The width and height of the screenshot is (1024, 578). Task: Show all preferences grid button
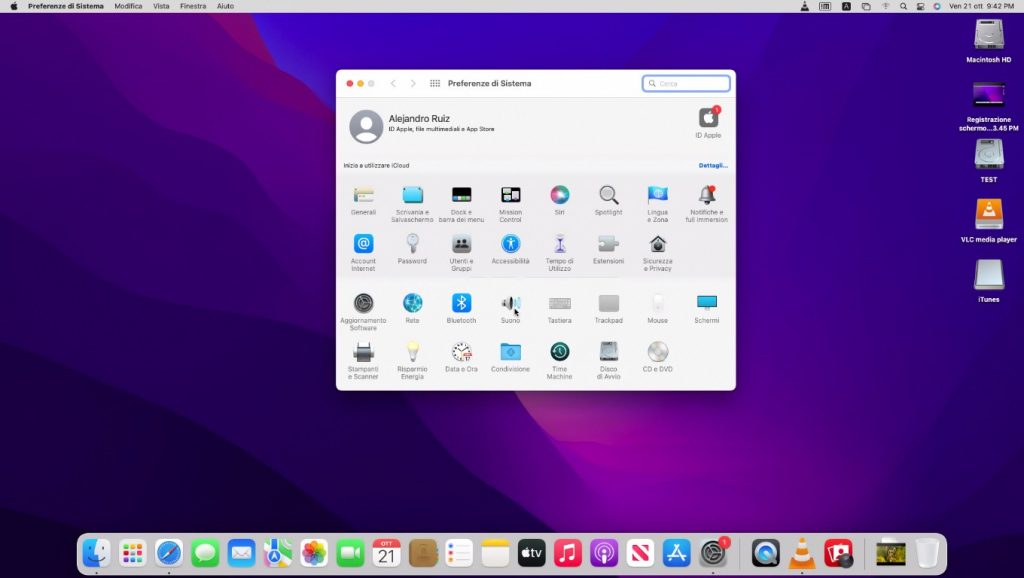click(x=435, y=84)
